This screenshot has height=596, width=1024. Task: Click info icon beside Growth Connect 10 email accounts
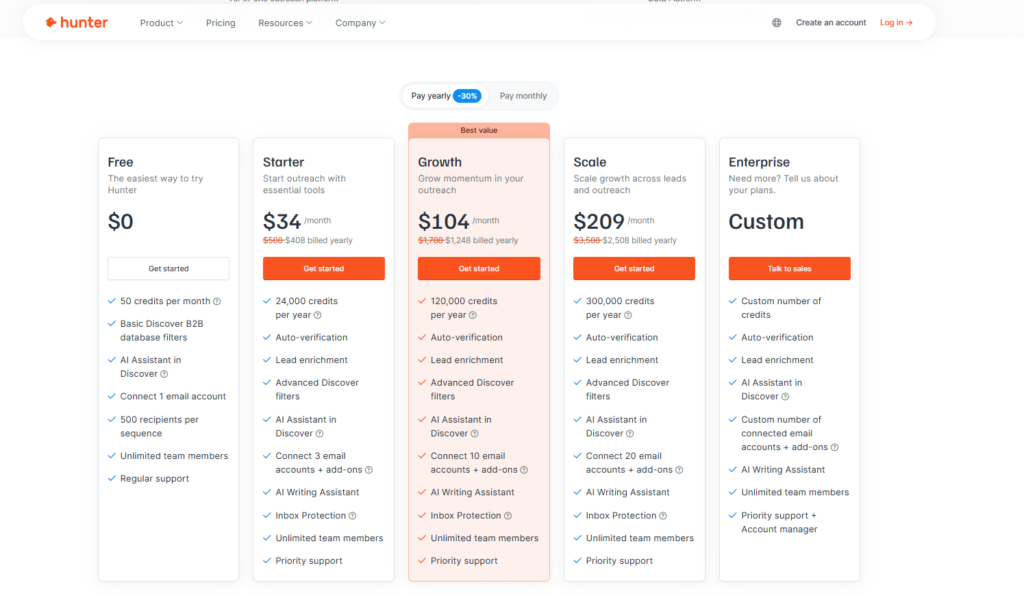coord(524,470)
